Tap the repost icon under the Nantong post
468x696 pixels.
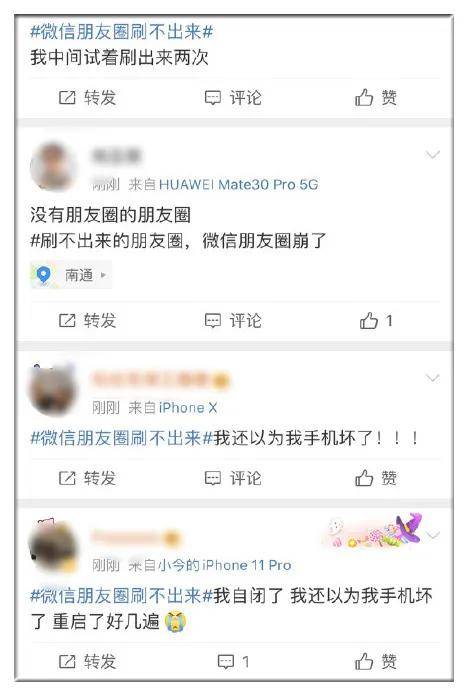pos(67,320)
